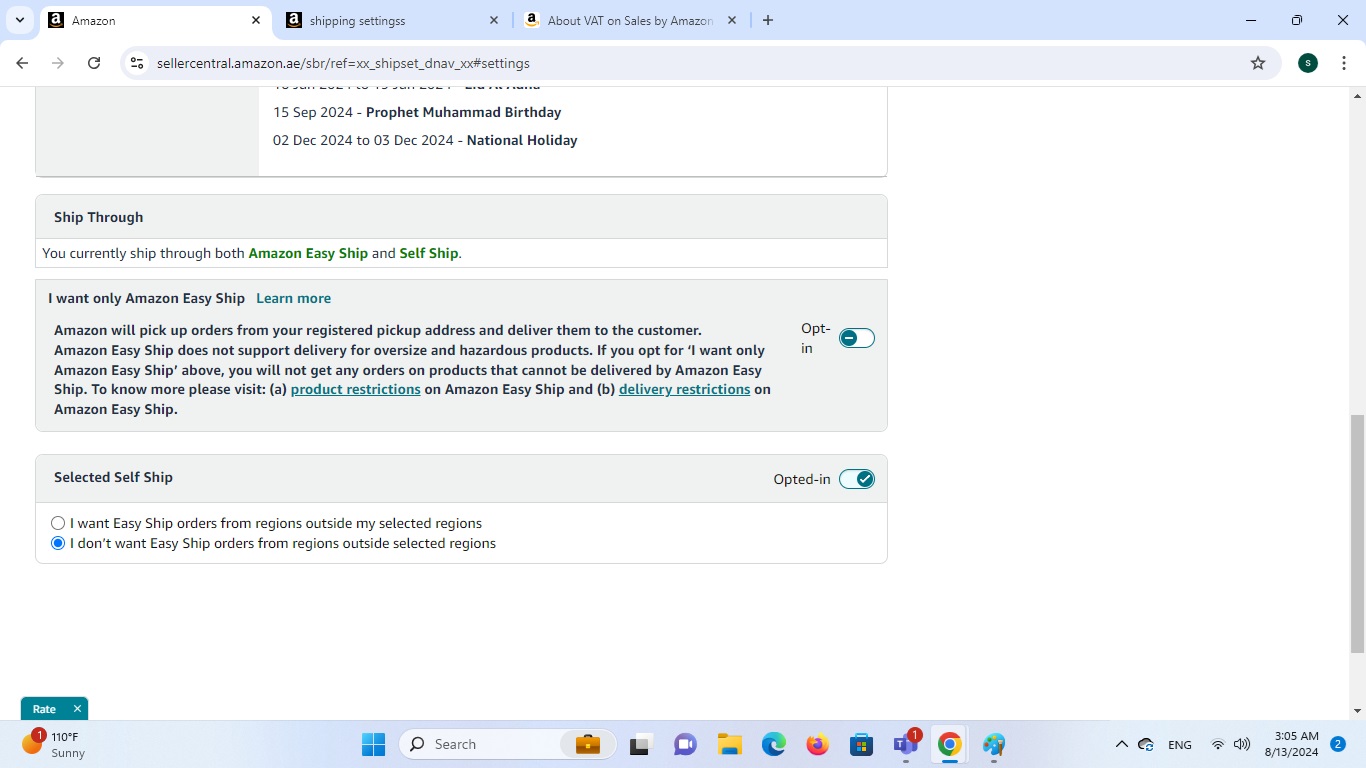Select 'I don't want Easy Ship orders' option
The width and height of the screenshot is (1366, 768).
58,543
